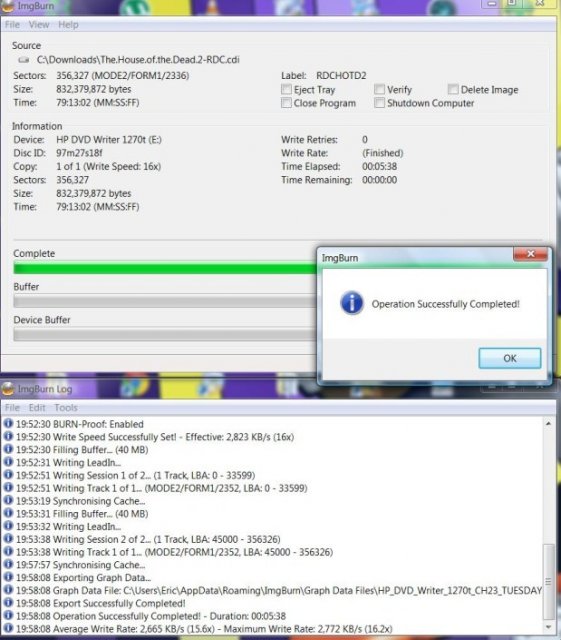The image size is (561, 640).
Task: Click the log scrollbar up arrow
Action: [x=548, y=424]
